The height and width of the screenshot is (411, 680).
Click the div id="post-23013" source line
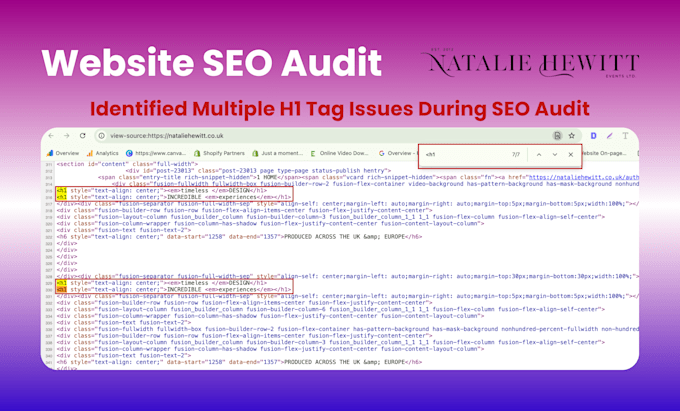coord(258,171)
